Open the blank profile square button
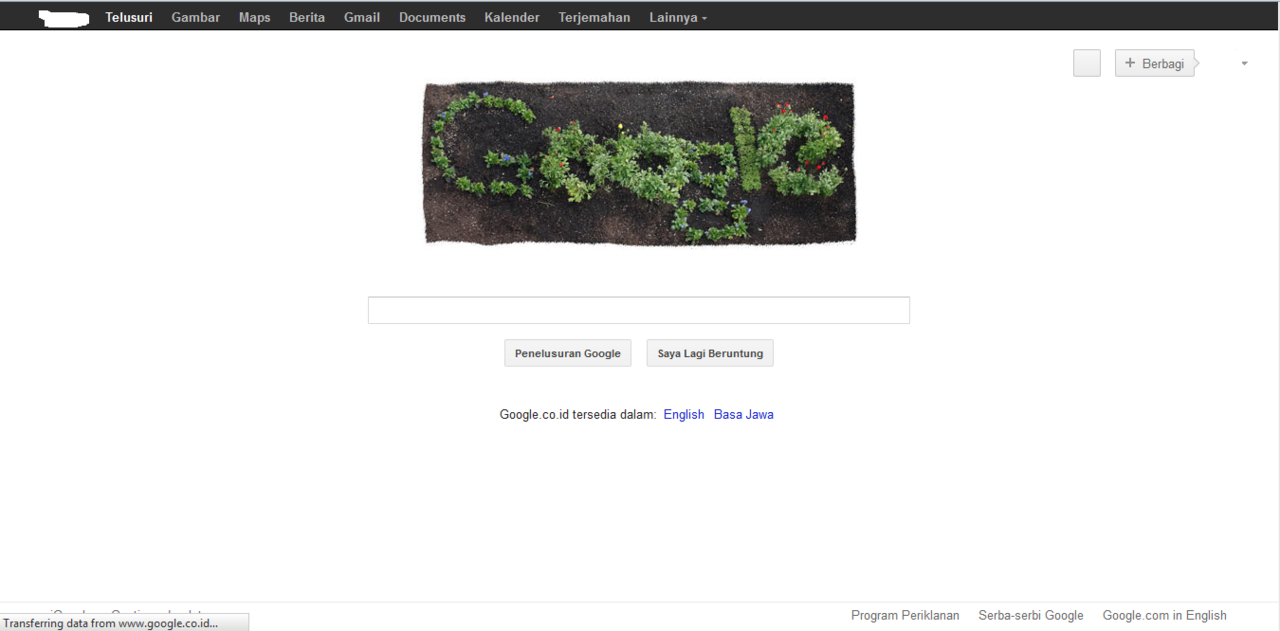Screen dimensions: 1280x631 tap(1087, 63)
